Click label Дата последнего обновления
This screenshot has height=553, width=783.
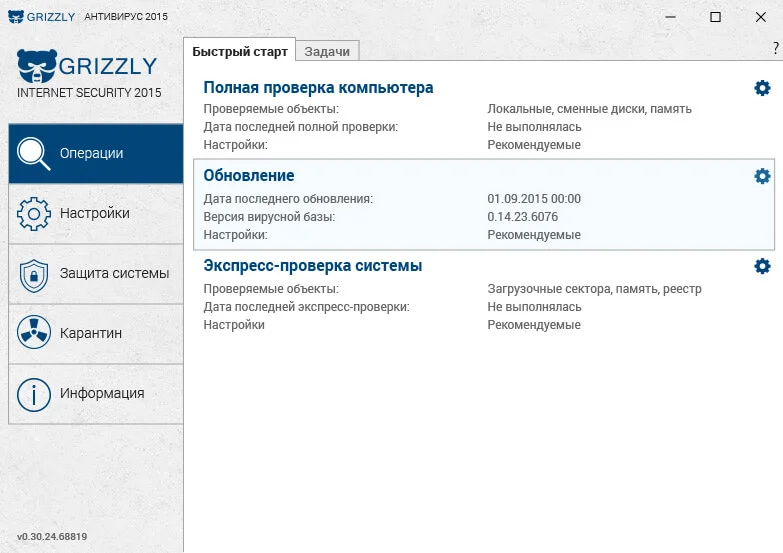(x=288, y=199)
